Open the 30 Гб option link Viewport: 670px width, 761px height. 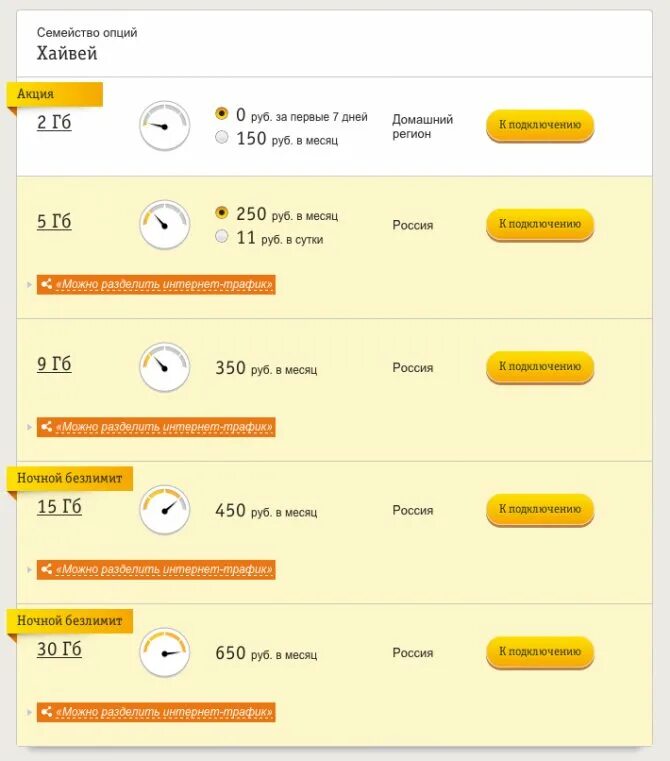pyautogui.click(x=59, y=649)
